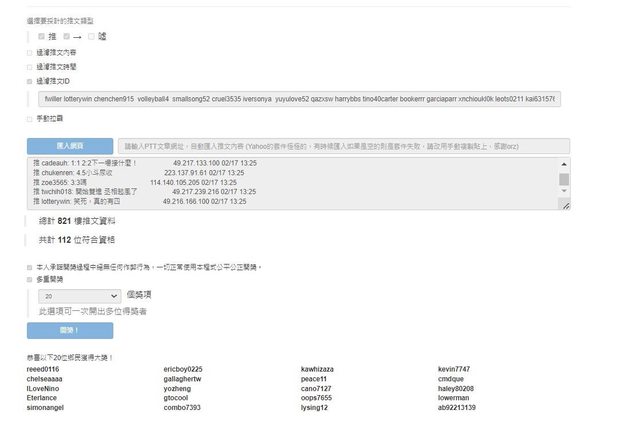The height and width of the screenshot is (422, 640).
Task: Enable 過濾推文時間 filter checkbox
Action: coord(29,66)
